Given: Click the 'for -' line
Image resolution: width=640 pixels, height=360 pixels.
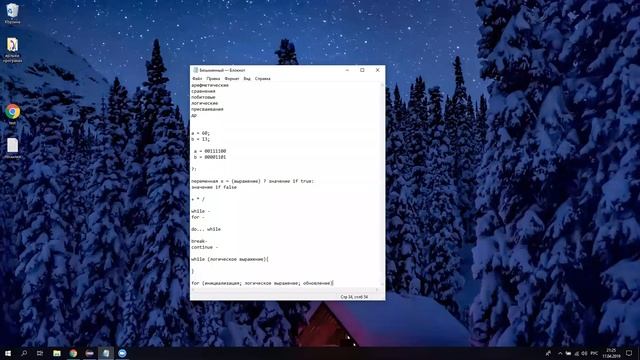Looking at the screenshot, I should 198,217.
